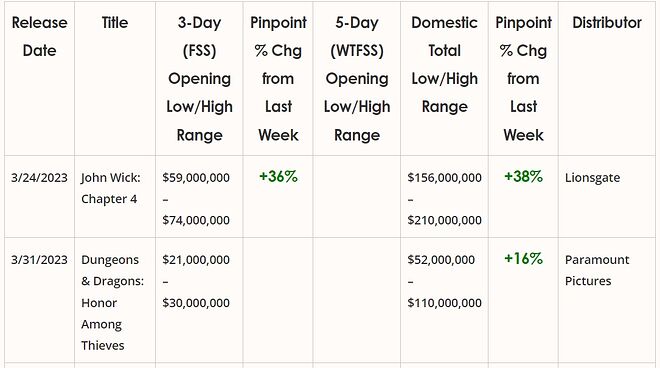Click the $21,000,000 – $30,000,000 opening range
660x368 pixels.
(196, 281)
